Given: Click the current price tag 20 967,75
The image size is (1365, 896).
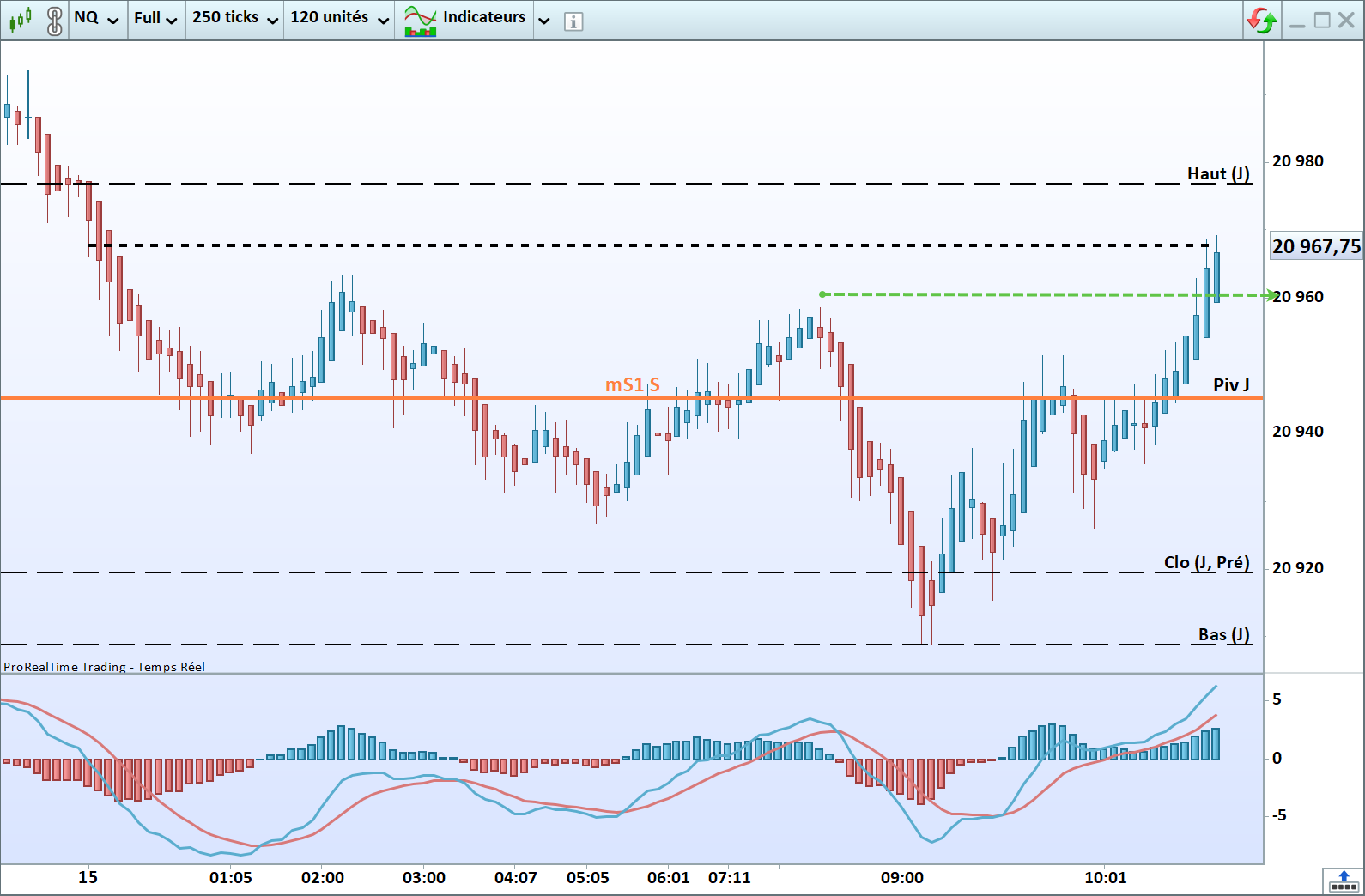Looking at the screenshot, I should 1316,247.
